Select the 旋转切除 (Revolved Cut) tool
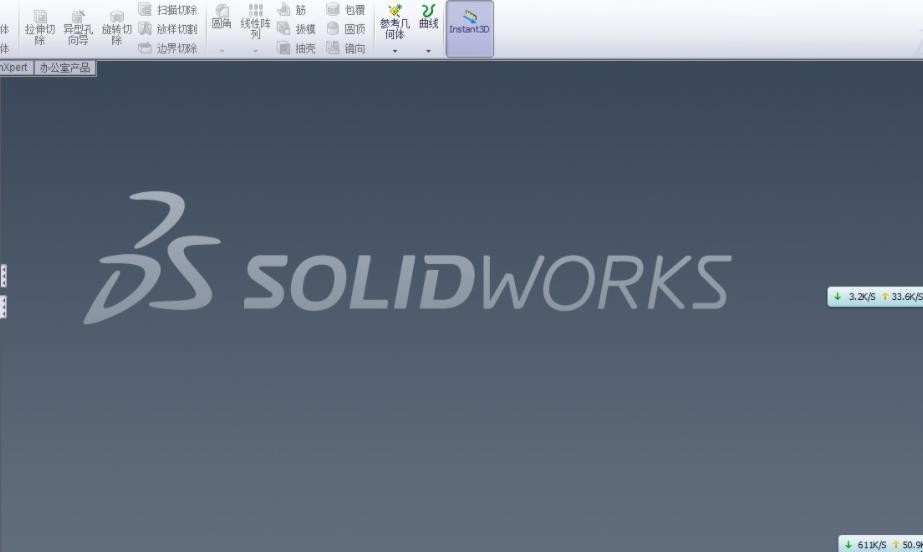The width and height of the screenshot is (923, 552). tap(117, 28)
